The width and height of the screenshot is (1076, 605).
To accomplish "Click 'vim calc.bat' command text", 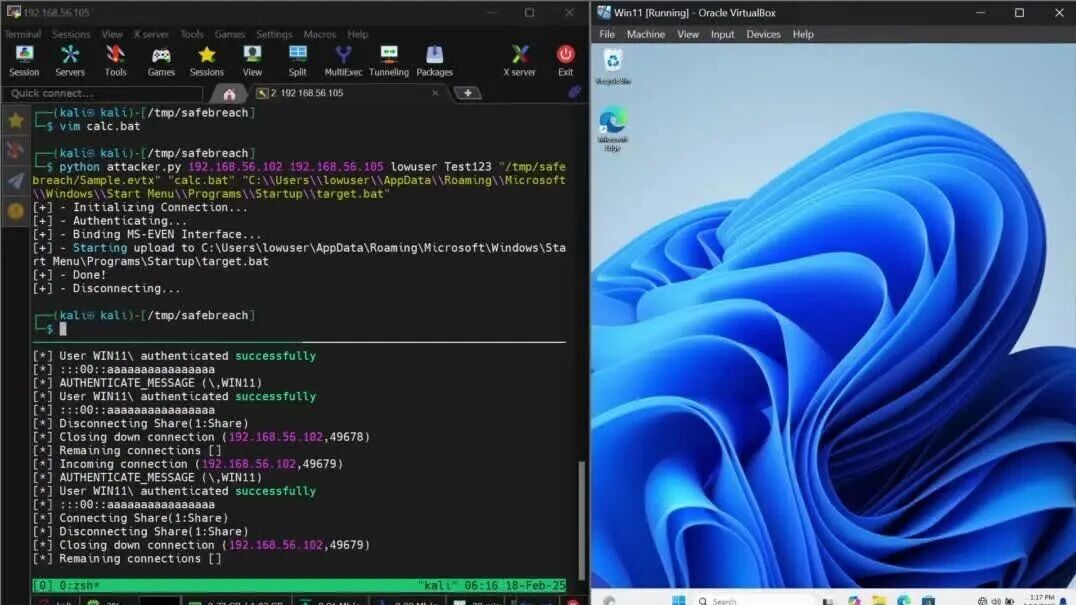I will pos(100,126).
